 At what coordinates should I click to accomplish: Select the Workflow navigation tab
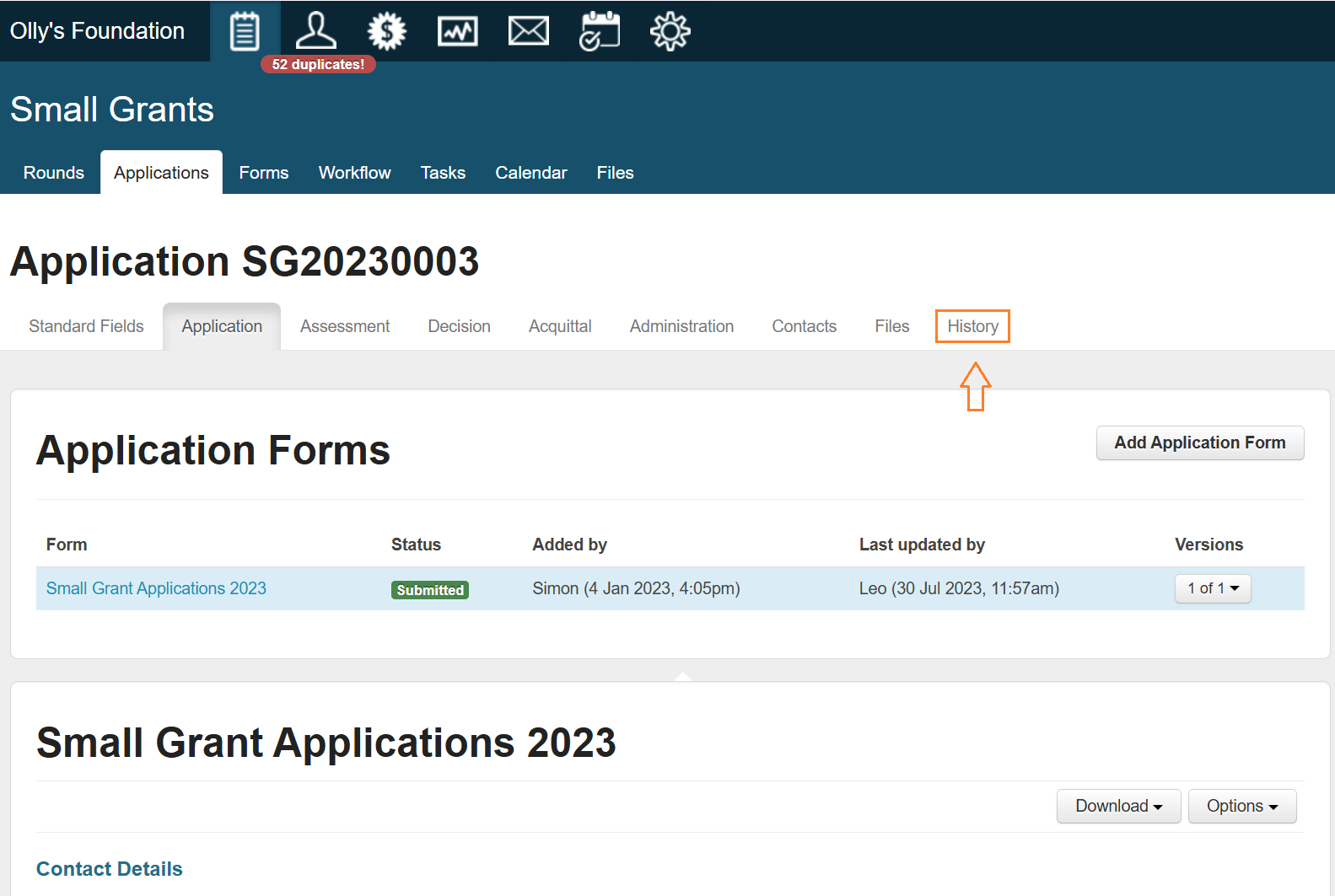[x=354, y=173]
